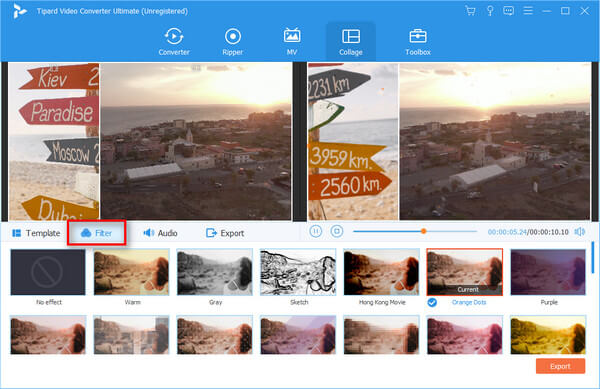Open the Ripper module
600x389 pixels.
coord(233,41)
